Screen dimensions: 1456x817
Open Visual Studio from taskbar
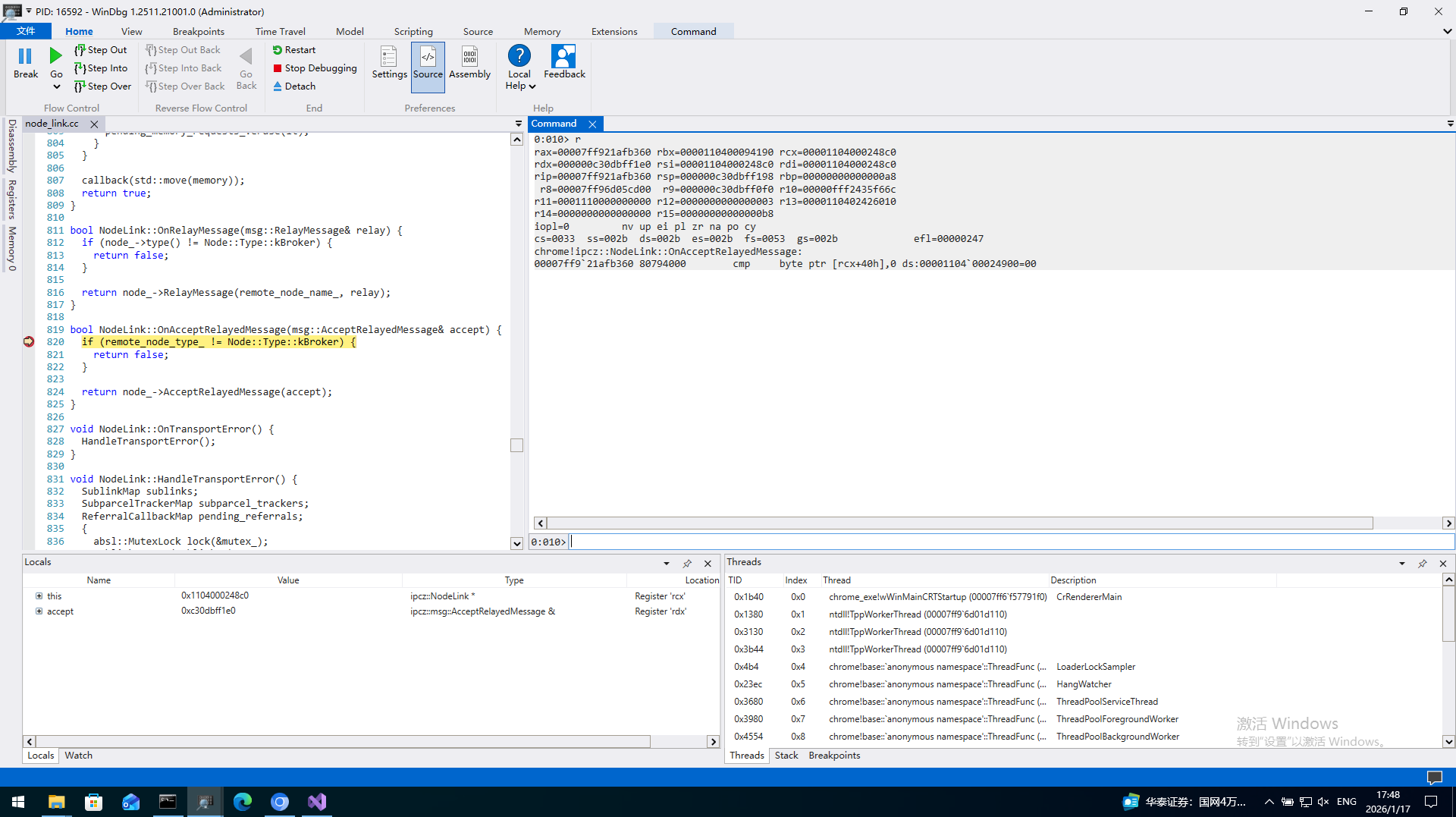(317, 802)
